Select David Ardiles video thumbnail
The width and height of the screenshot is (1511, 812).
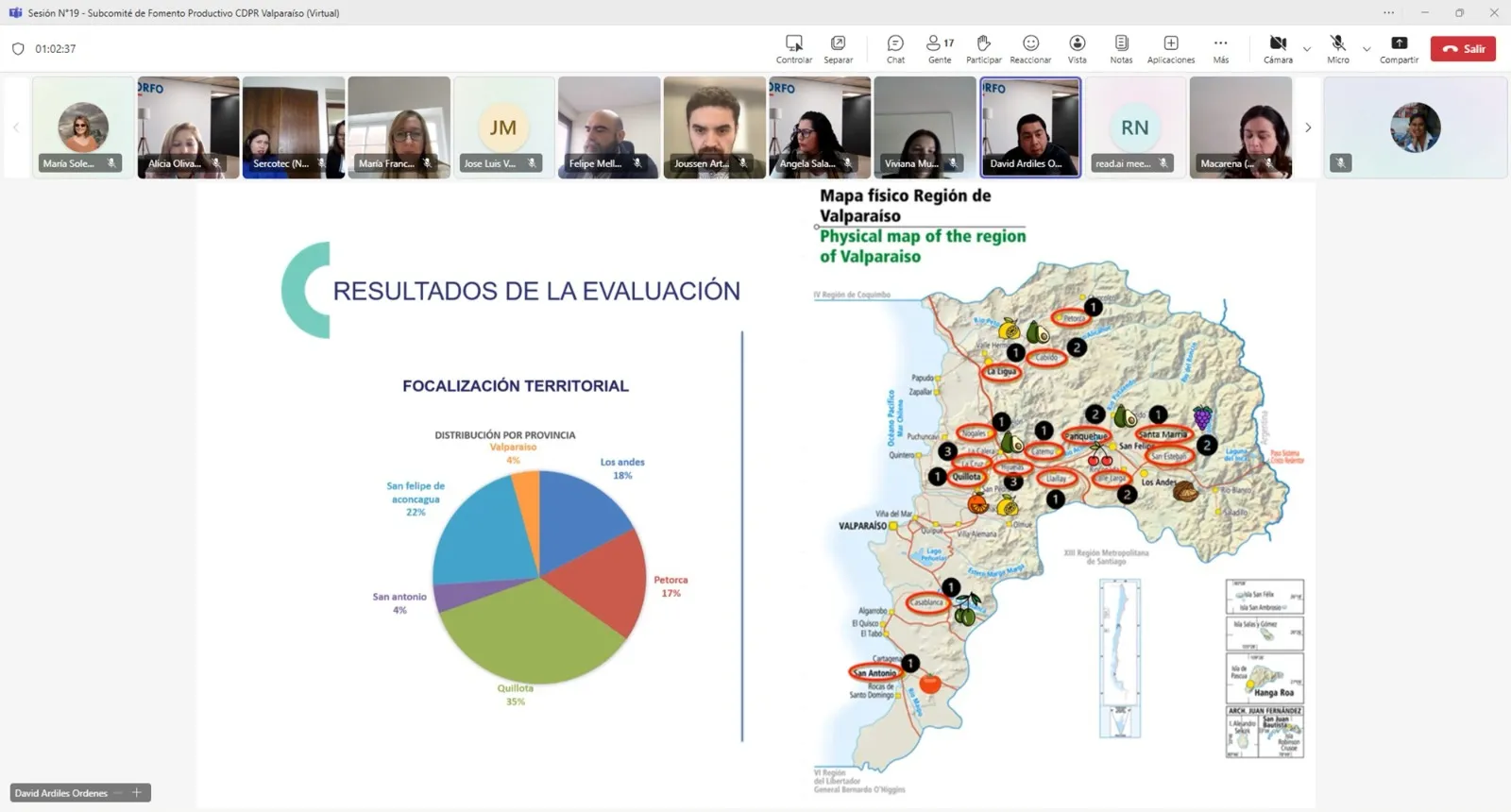tap(1029, 127)
